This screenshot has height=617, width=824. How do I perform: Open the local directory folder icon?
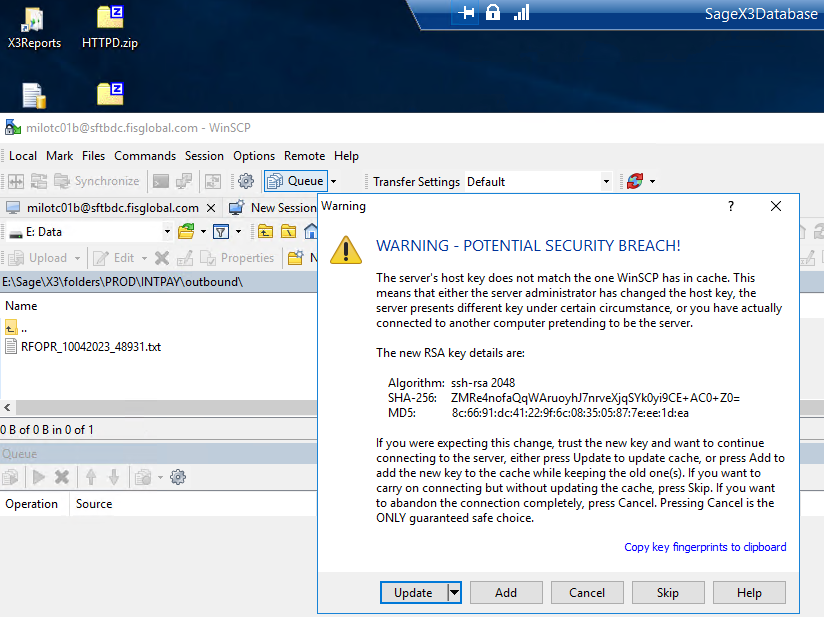click(x=186, y=232)
